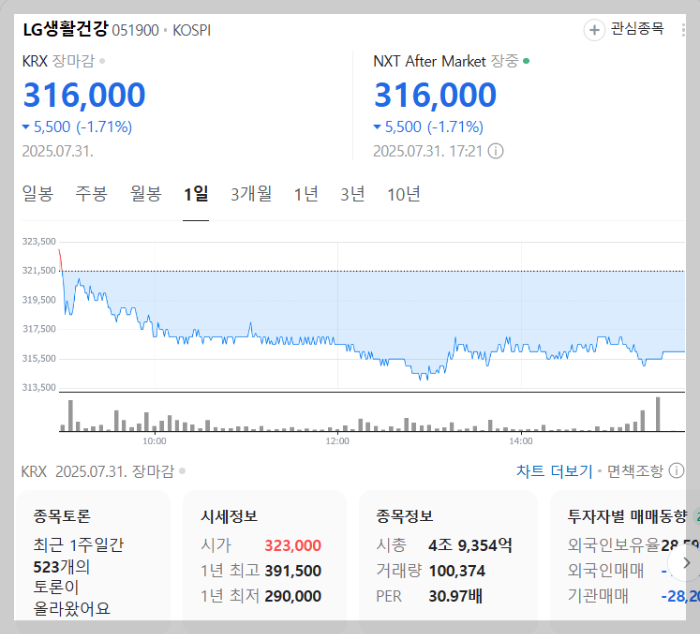Screen dimensions: 700x634
Task: Click the KRX 장마감 status label at top
Action: click(x=58, y=61)
